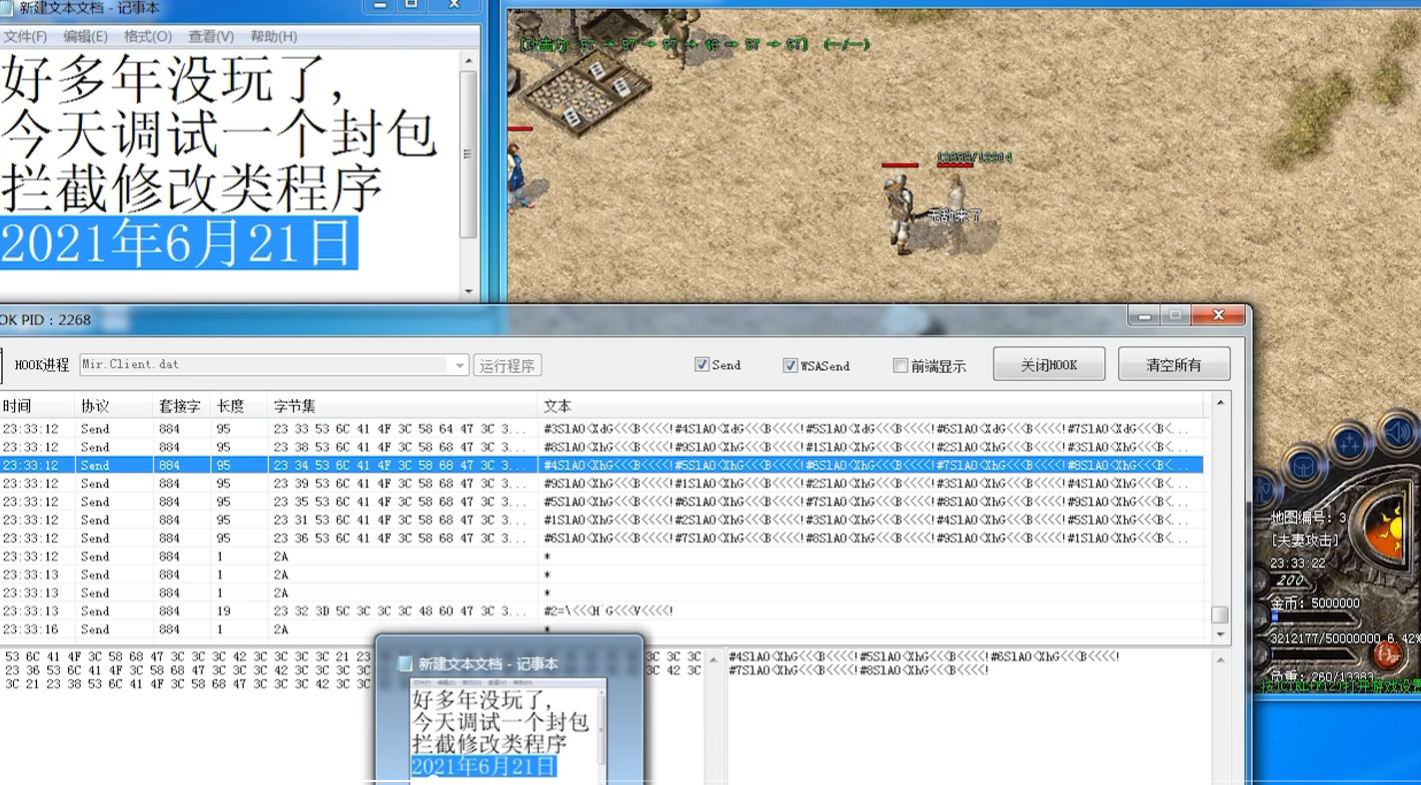
Task: Select the length 19 packet row
Action: click(x=601, y=611)
